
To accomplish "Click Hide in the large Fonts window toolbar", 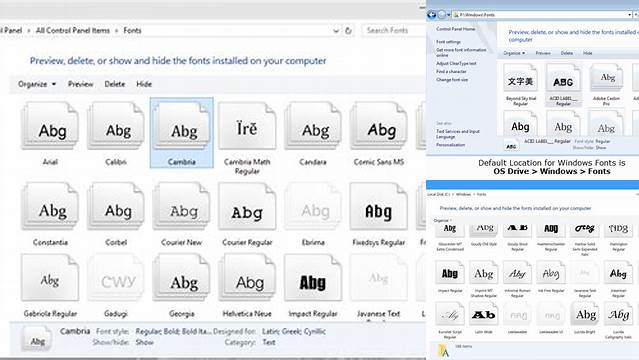I will click(x=144, y=84).
